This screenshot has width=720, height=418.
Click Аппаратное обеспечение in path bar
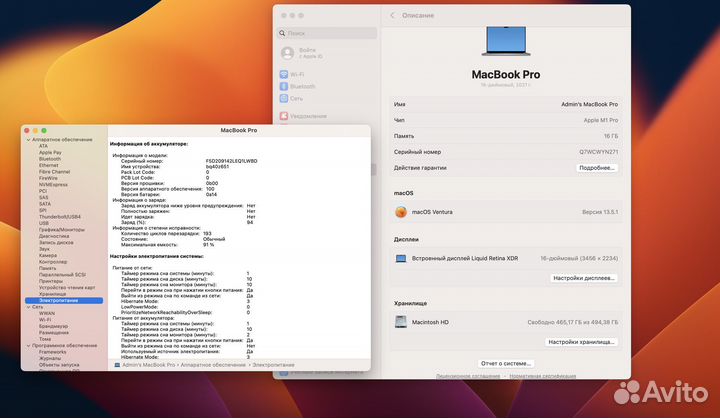[x=213, y=365]
